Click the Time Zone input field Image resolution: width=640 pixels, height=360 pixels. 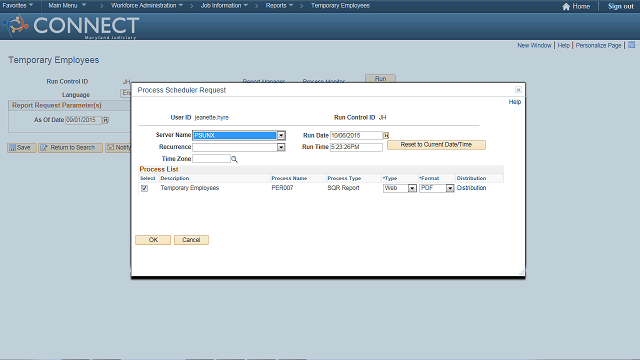[x=211, y=159]
